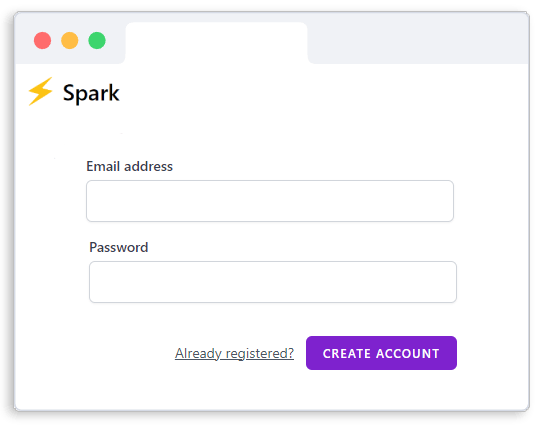Screen dimensions: 547x427
Task: Place cursor in the box under Email address
Action: coord(270,201)
